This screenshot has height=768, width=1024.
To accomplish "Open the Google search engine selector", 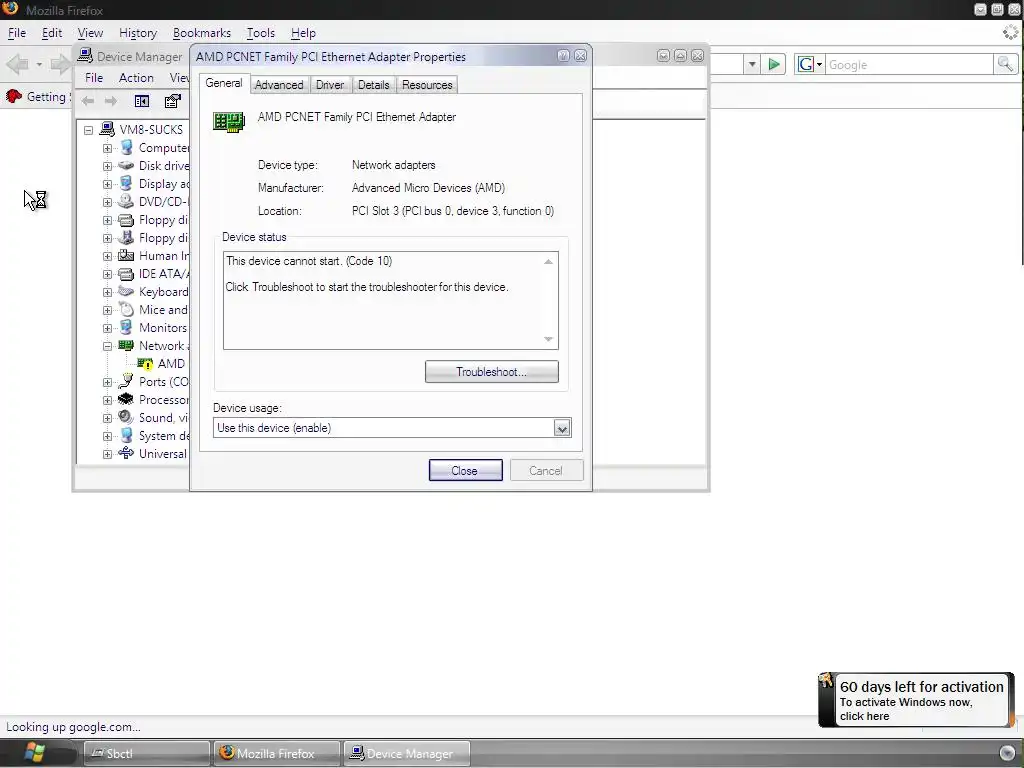I will point(810,64).
